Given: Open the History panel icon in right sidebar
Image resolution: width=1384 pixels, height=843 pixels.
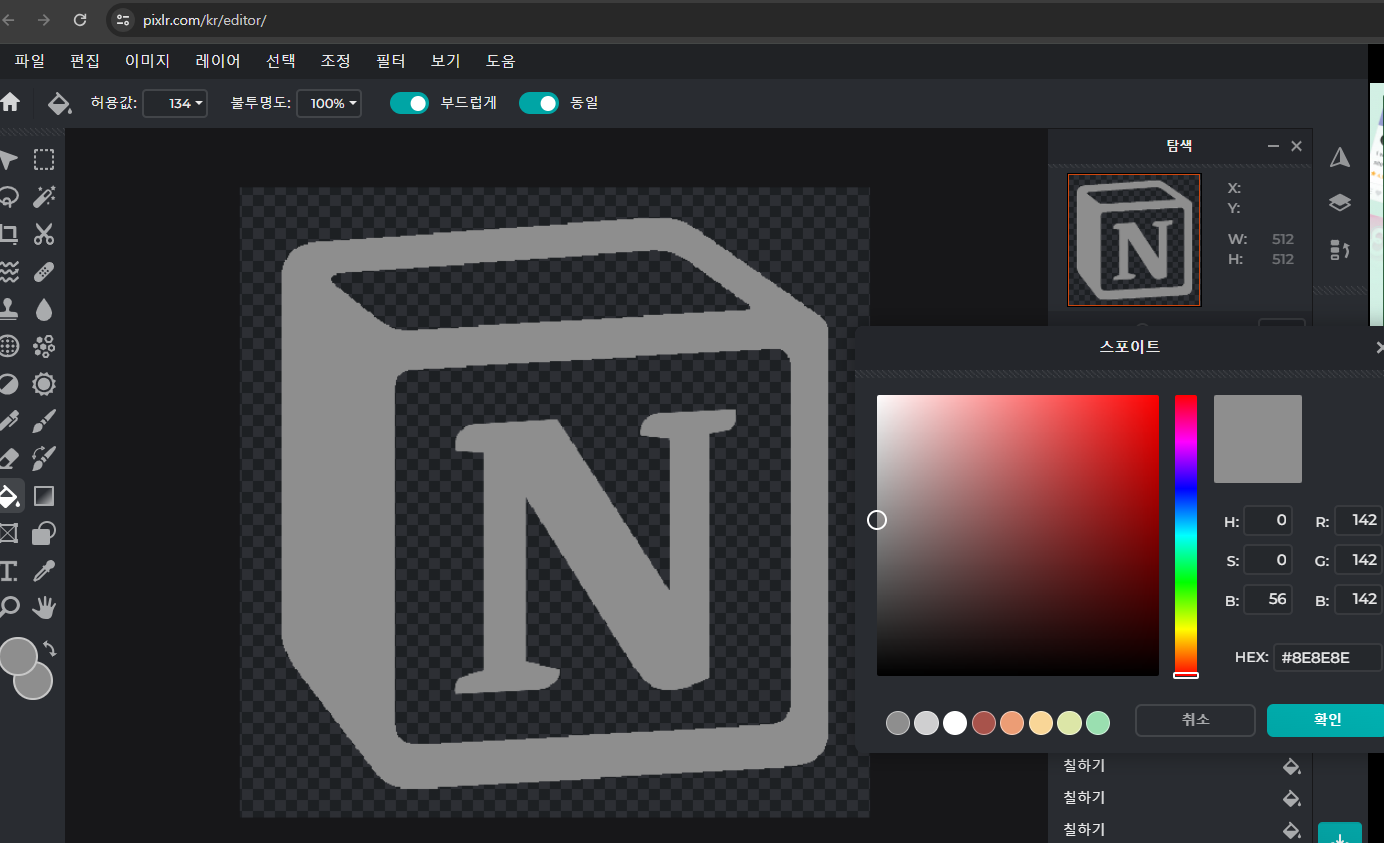Looking at the screenshot, I should [x=1340, y=249].
